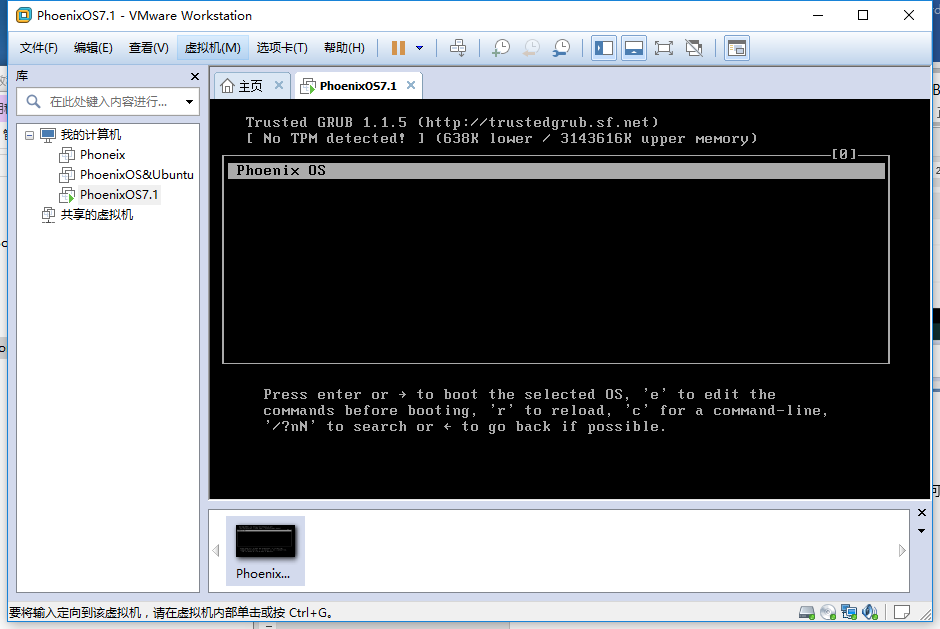Minimize the VMware Workstation window
Screen dimensions: 940x629
pos(818,15)
